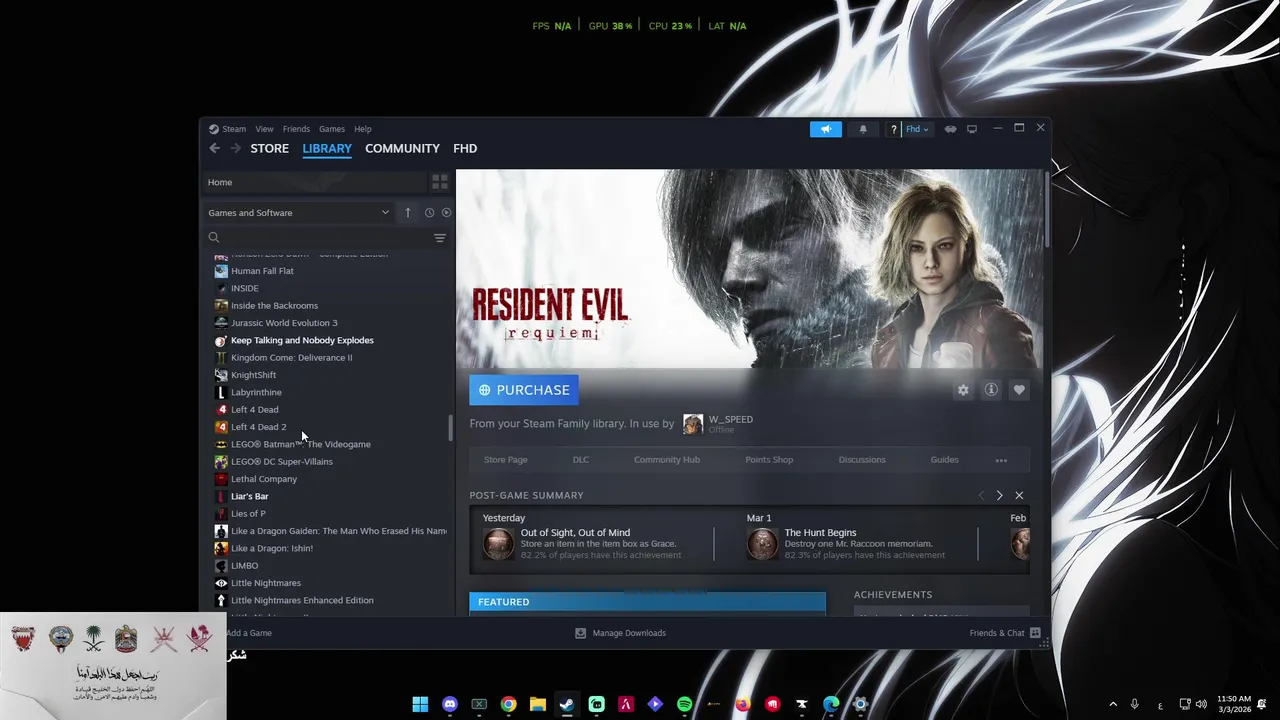1280x720 pixels.
Task: Switch to the COMMUNITY tab
Action: 402,148
